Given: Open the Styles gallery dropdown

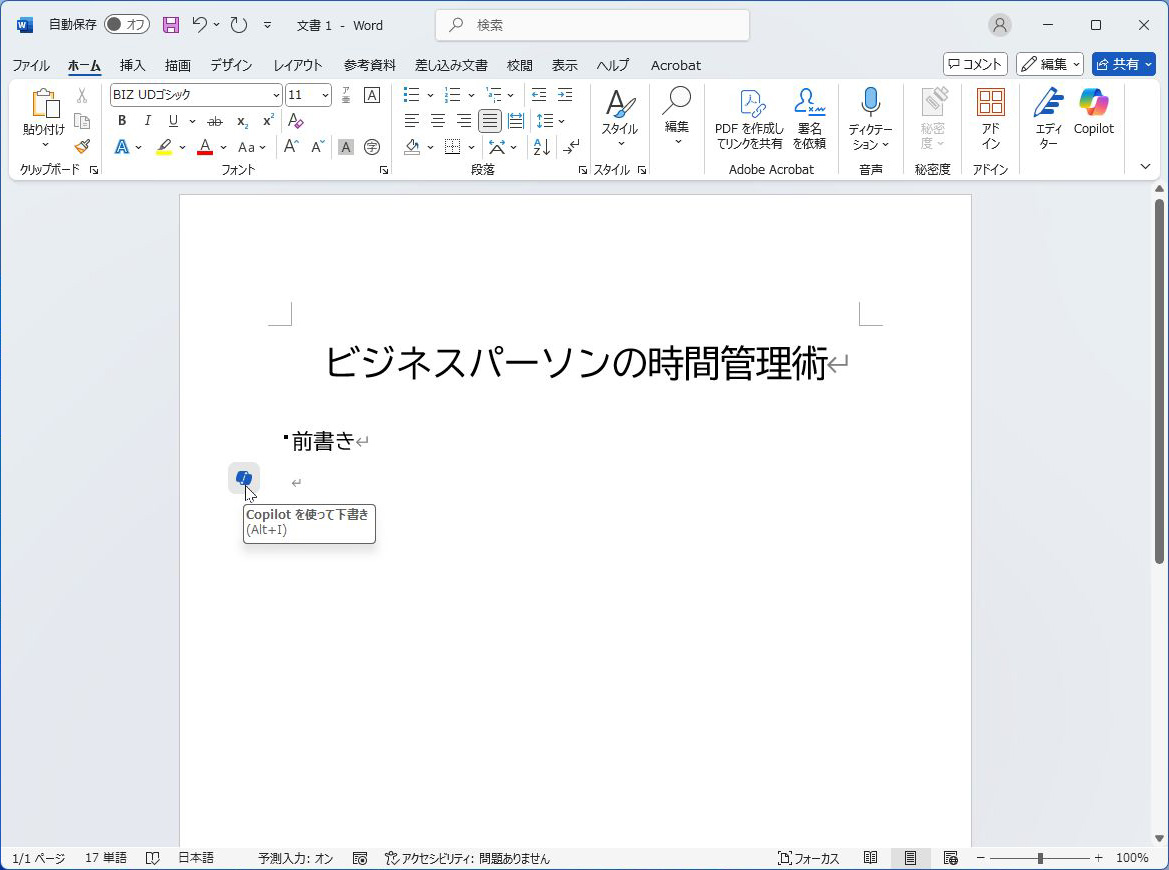Looking at the screenshot, I should click(x=619, y=117).
